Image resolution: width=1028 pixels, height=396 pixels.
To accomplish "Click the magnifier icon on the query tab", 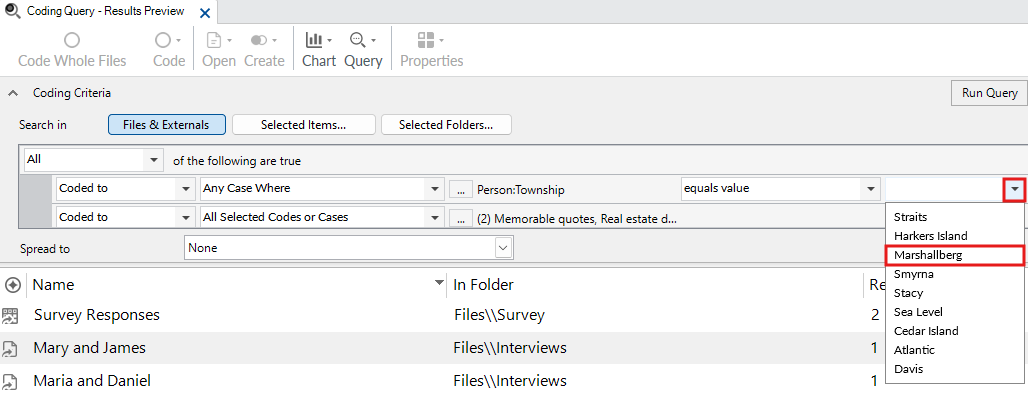I will [12, 11].
